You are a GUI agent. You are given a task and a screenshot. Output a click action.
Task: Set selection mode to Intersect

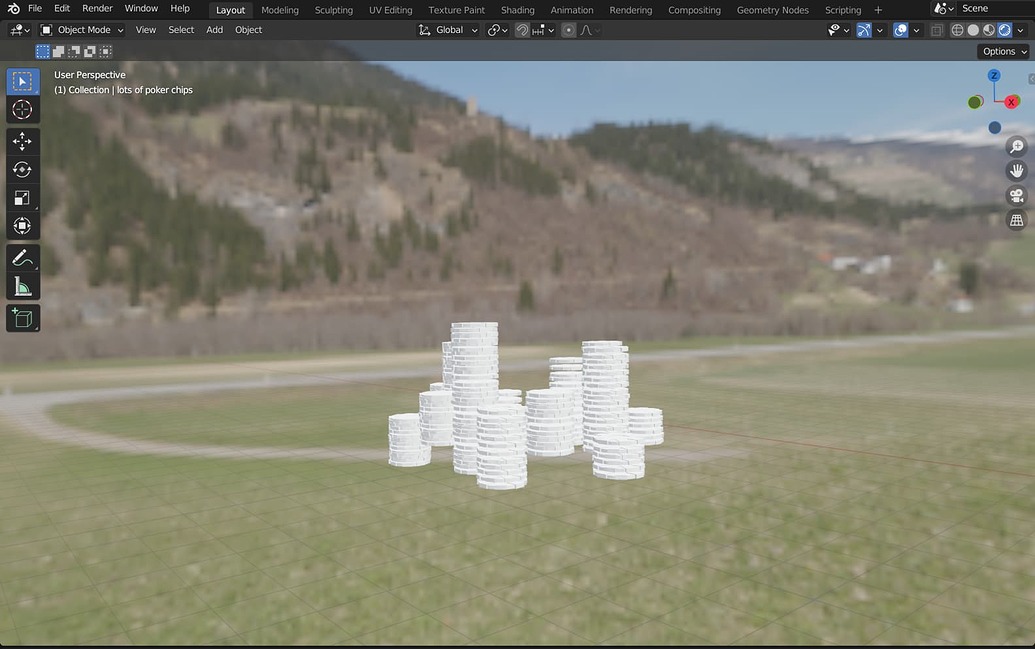pos(106,51)
